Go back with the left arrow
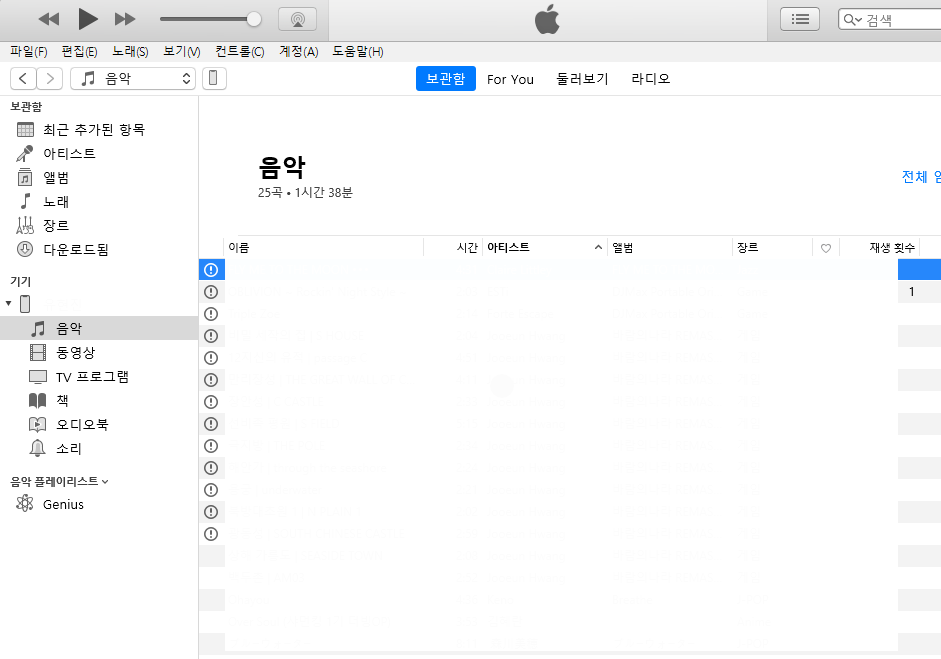The image size is (941, 659). (x=23, y=79)
